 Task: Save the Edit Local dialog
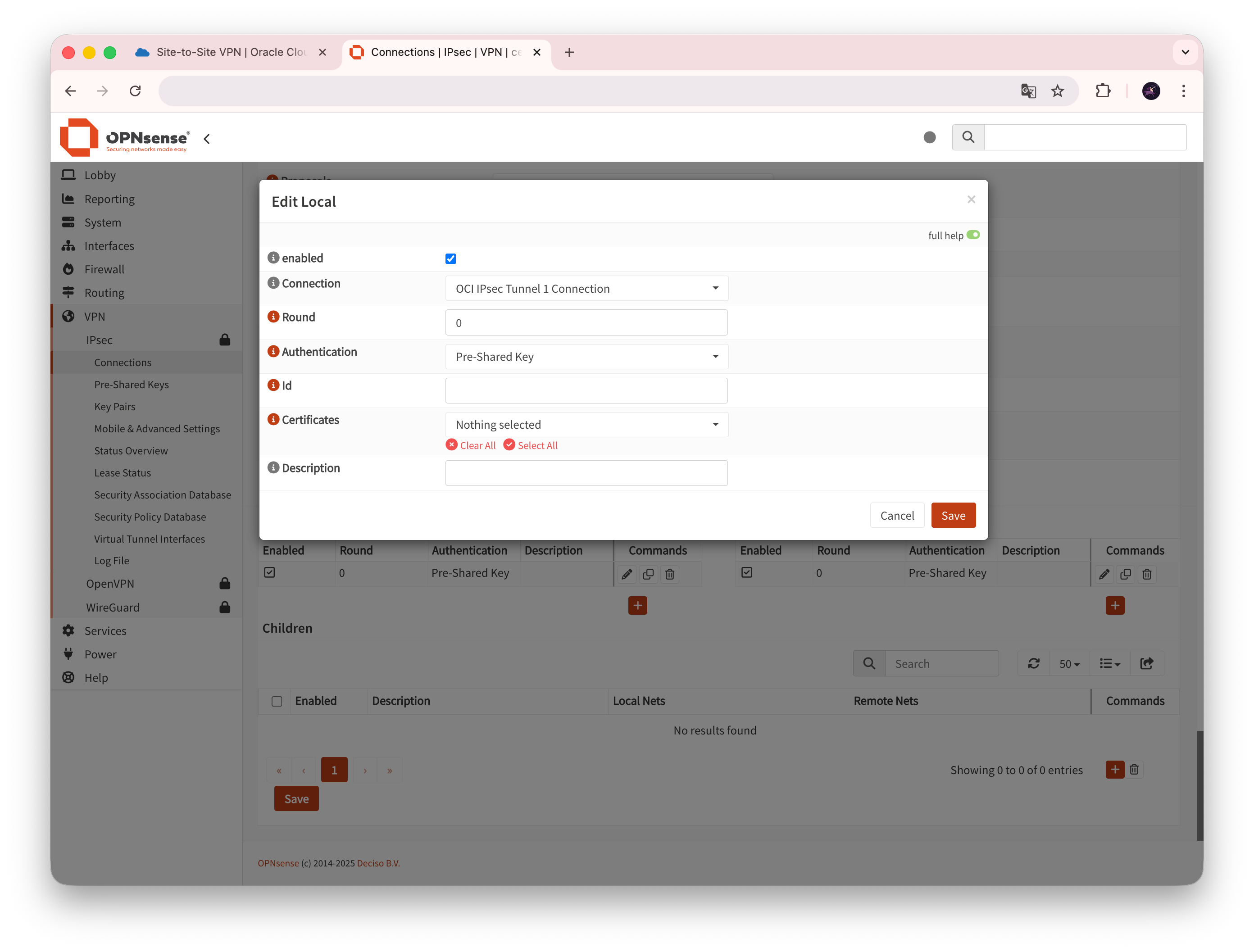point(953,515)
